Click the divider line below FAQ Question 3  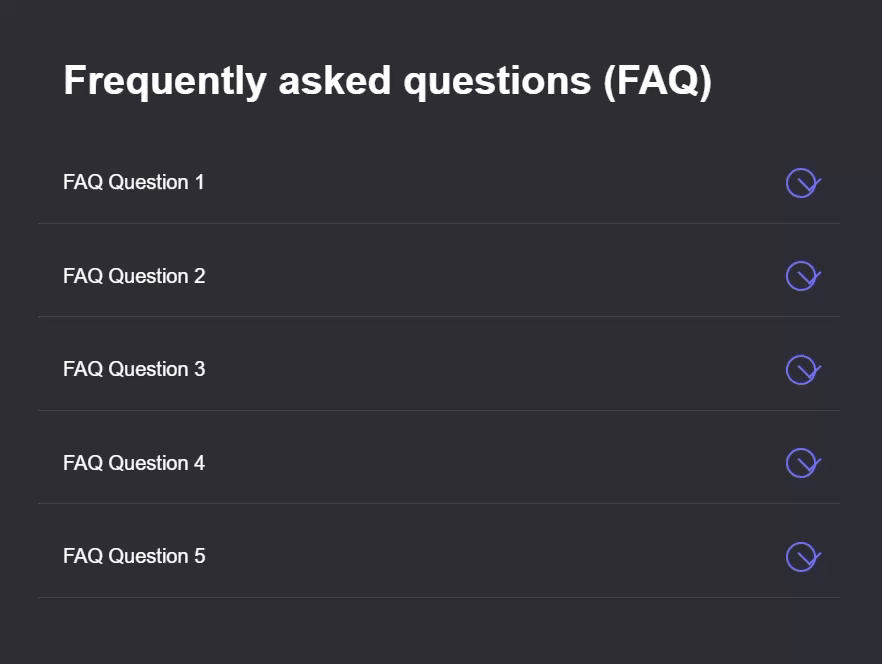439,410
